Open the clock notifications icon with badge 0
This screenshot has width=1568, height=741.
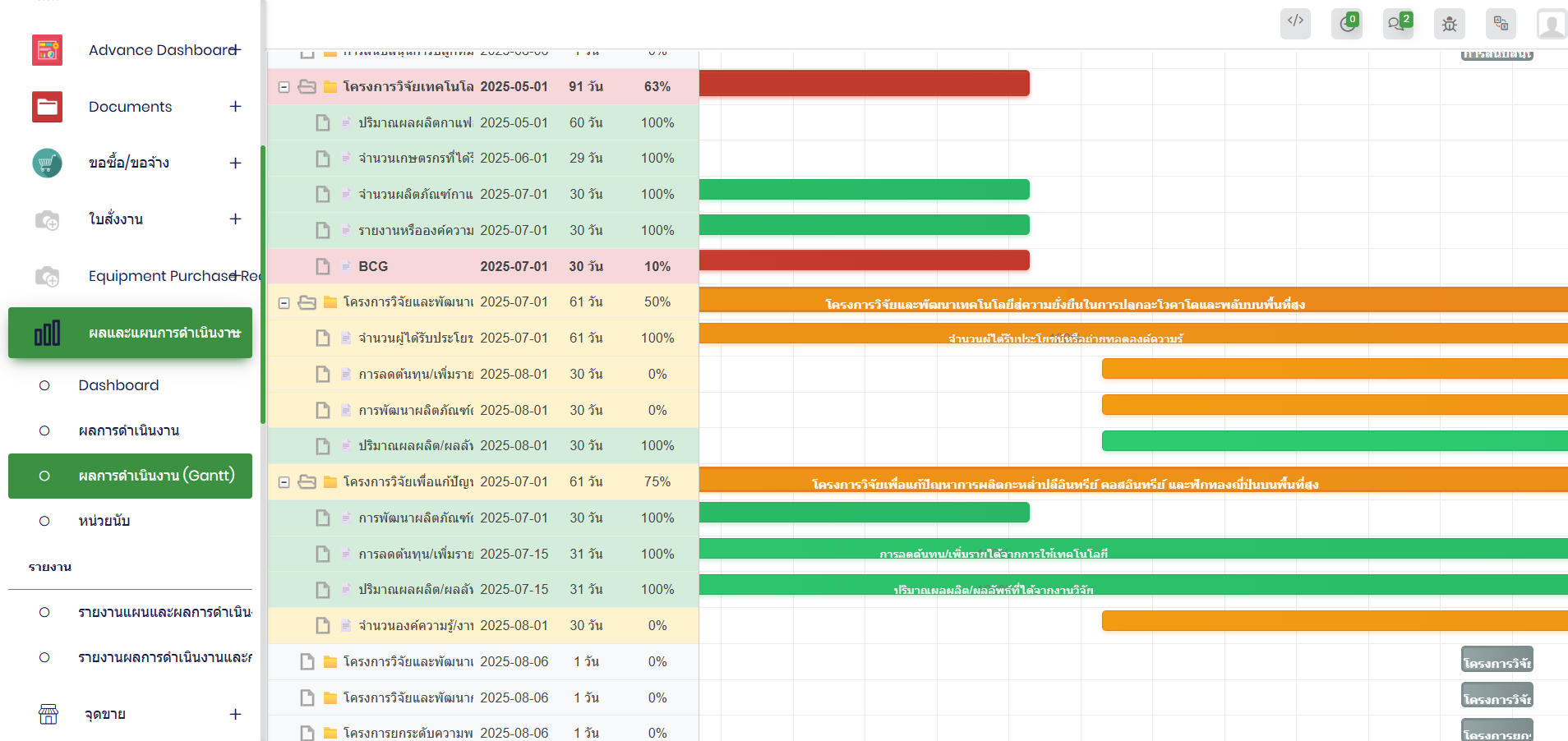tap(1346, 23)
